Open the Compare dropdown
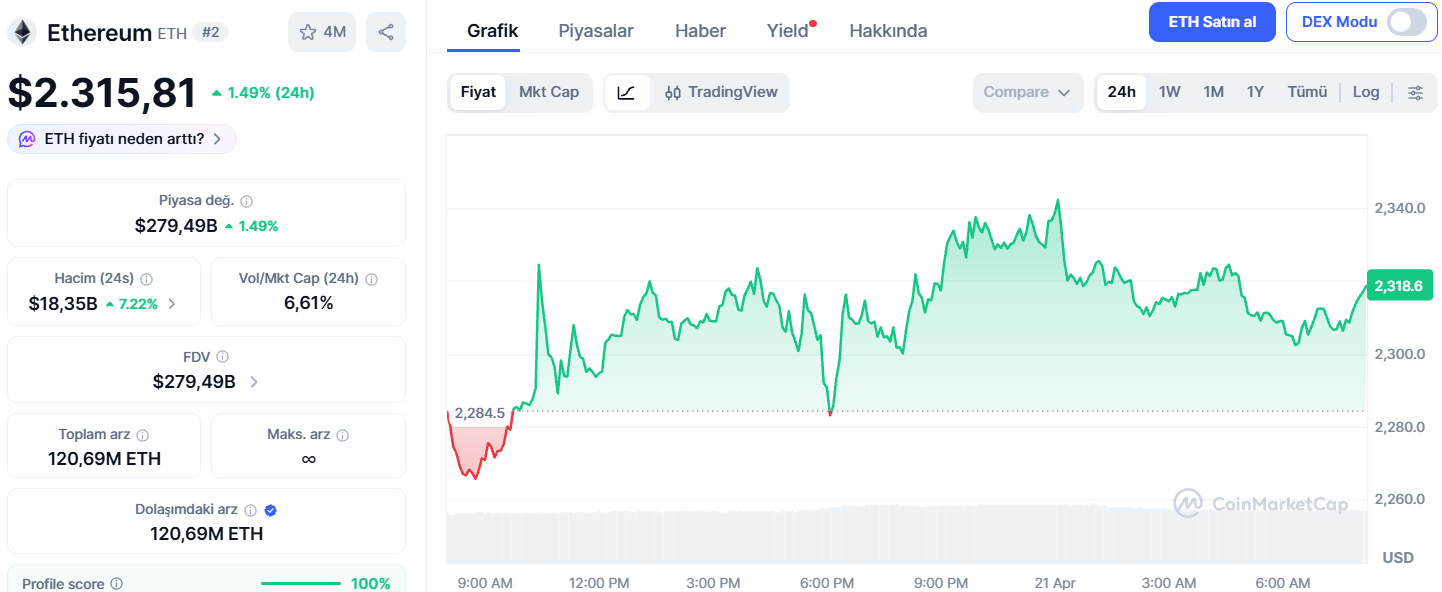The height and width of the screenshot is (592, 1442). pos(1028,92)
